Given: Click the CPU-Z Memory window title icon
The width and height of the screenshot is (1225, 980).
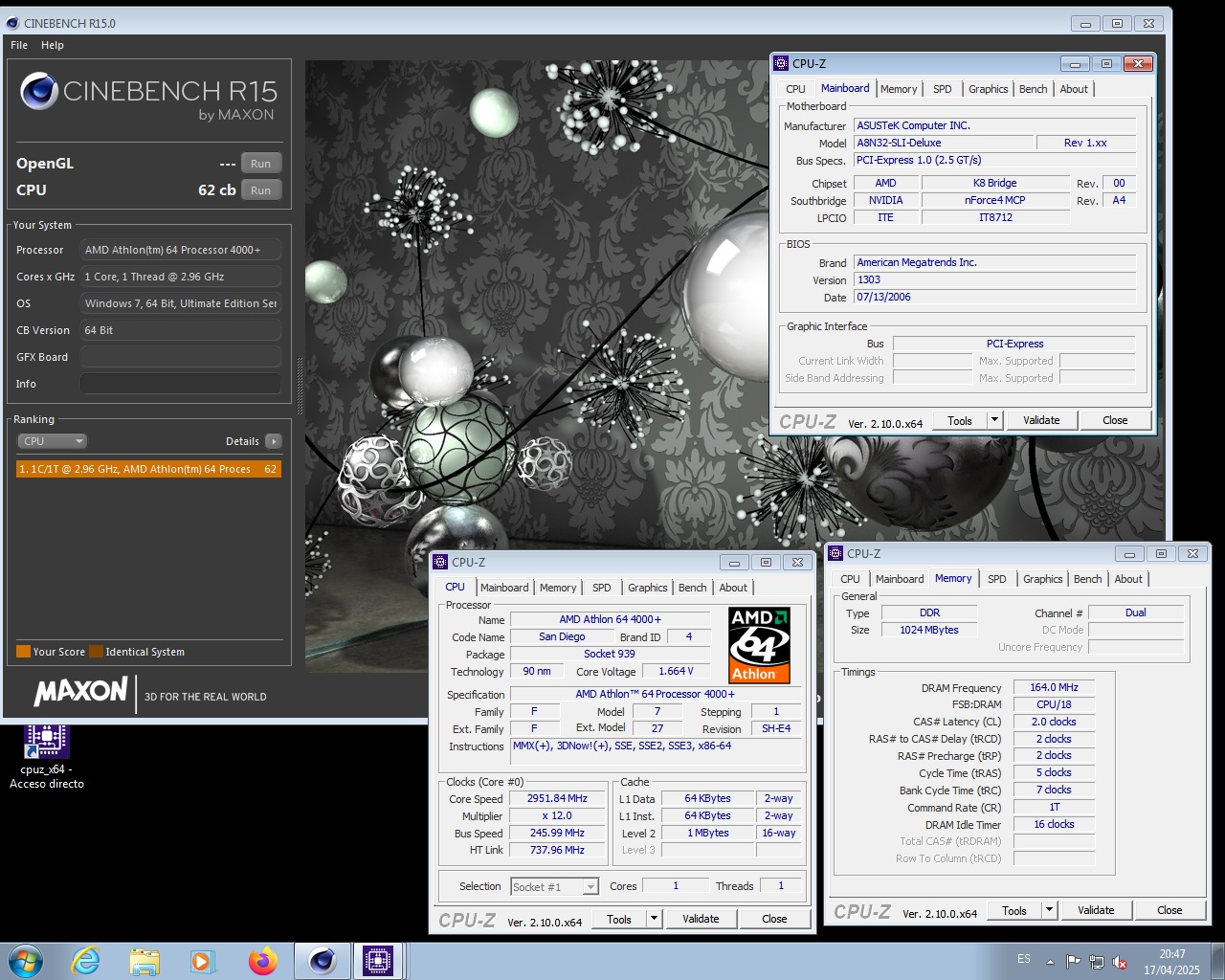Looking at the screenshot, I should coord(835,553).
